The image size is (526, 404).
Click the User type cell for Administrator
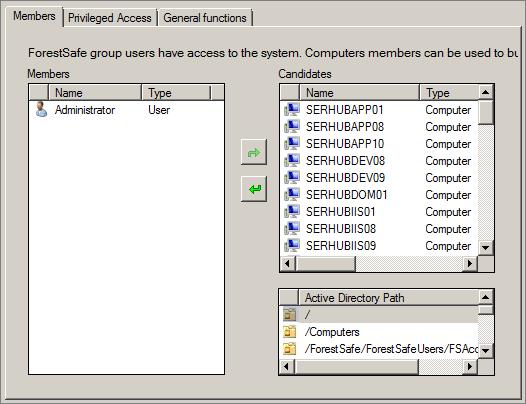(x=159, y=110)
